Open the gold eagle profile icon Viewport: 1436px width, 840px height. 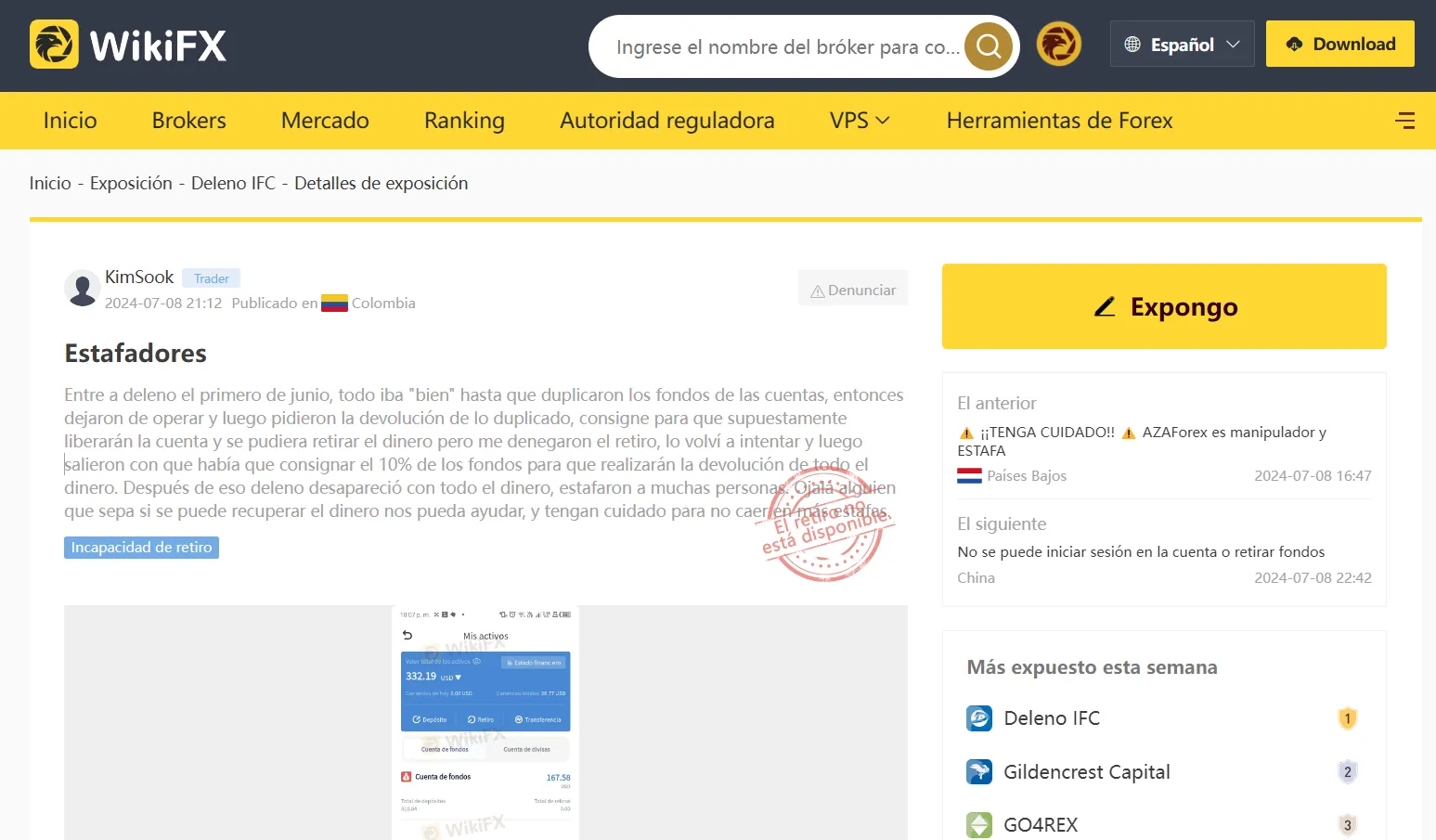pyautogui.click(x=1059, y=44)
